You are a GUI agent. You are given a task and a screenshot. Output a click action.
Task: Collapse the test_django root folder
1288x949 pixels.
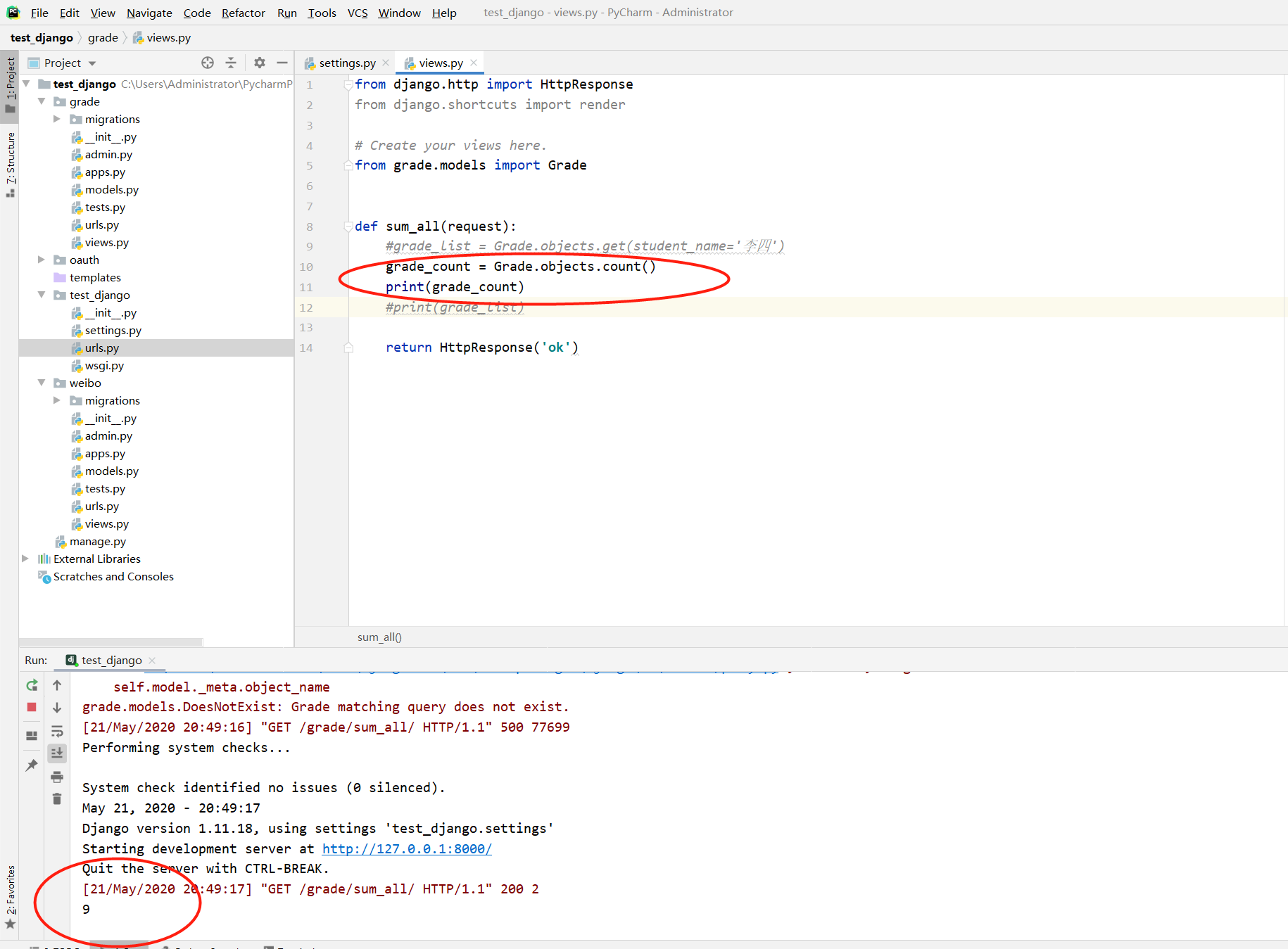click(26, 84)
